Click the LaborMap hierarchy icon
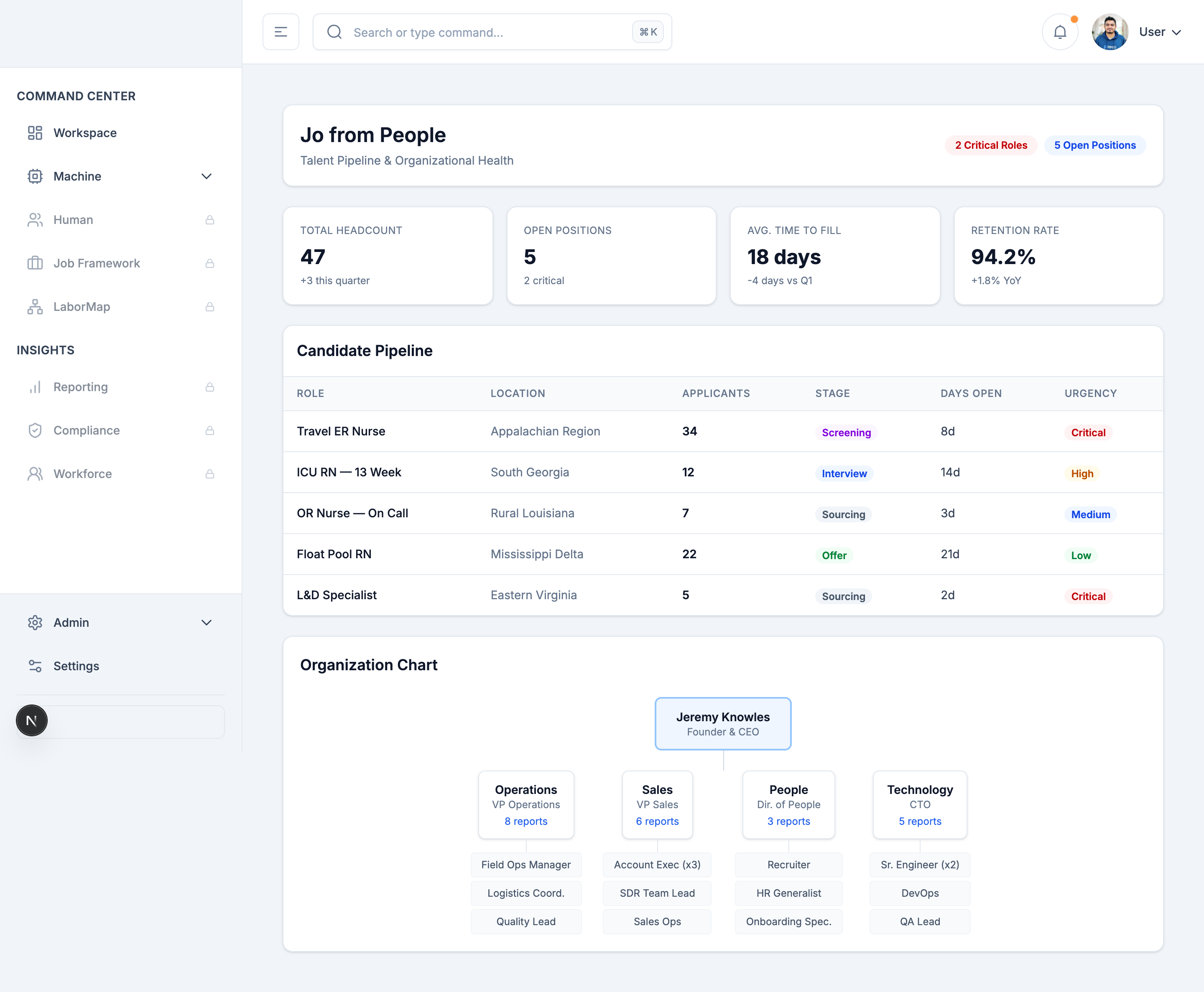1204x992 pixels. [x=35, y=307]
